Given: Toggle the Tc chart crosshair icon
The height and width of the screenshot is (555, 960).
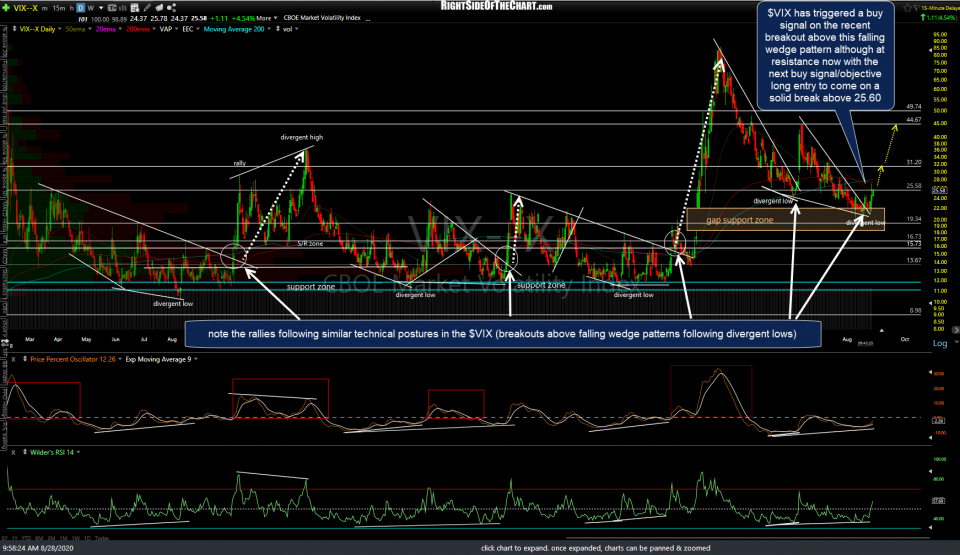Looking at the screenshot, I should (x=112, y=8).
